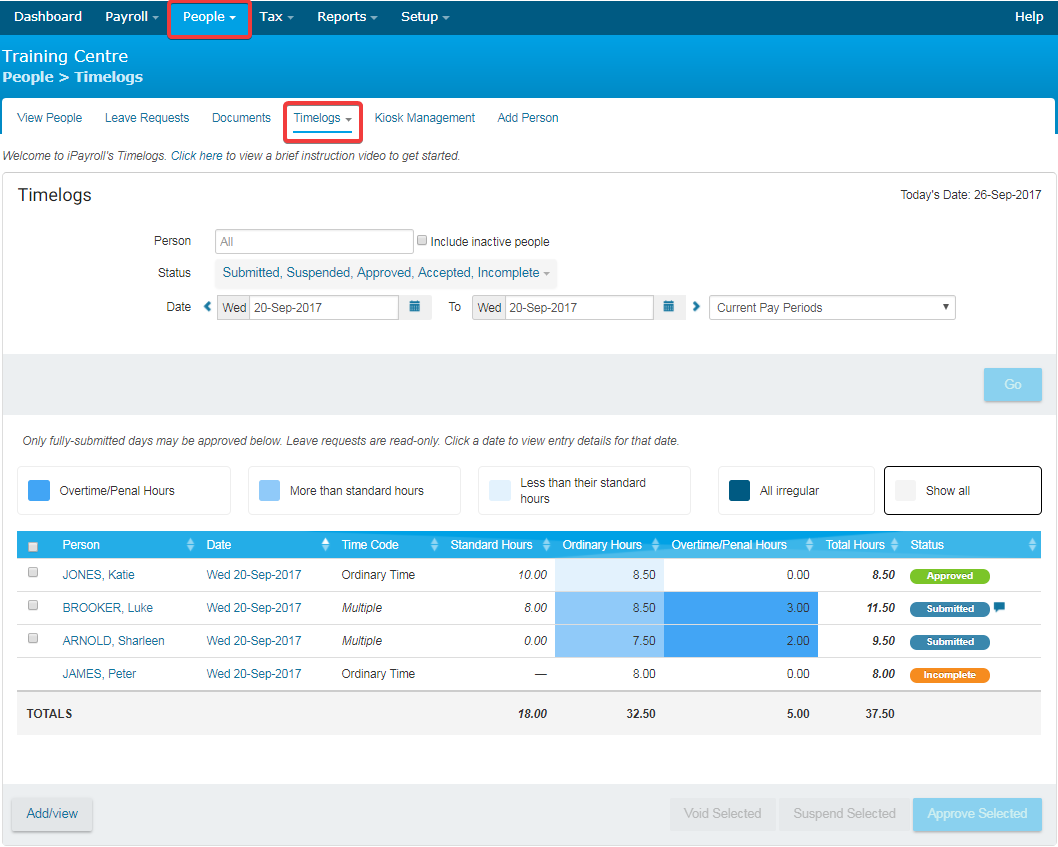The height and width of the screenshot is (847, 1058).
Task: Open the From date calendar picker icon
Action: (x=415, y=307)
